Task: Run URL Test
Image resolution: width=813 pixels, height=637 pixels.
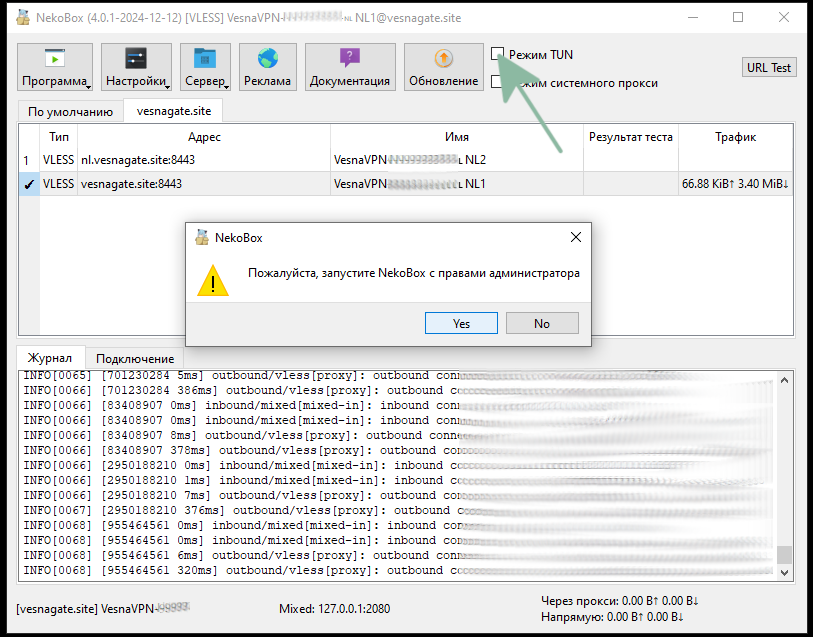Action: (x=768, y=66)
